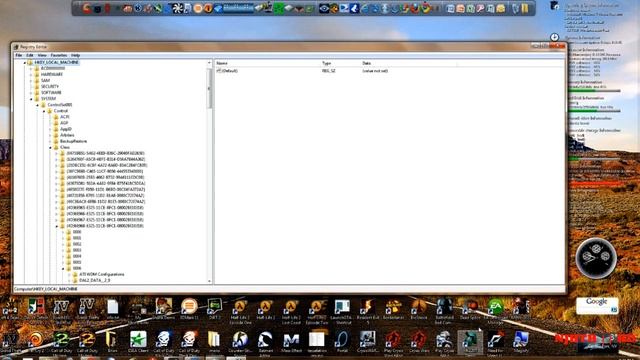Collapse the SYSTEM key arrow
Image resolution: width=640 pixels, height=360 pixels.
point(31,99)
